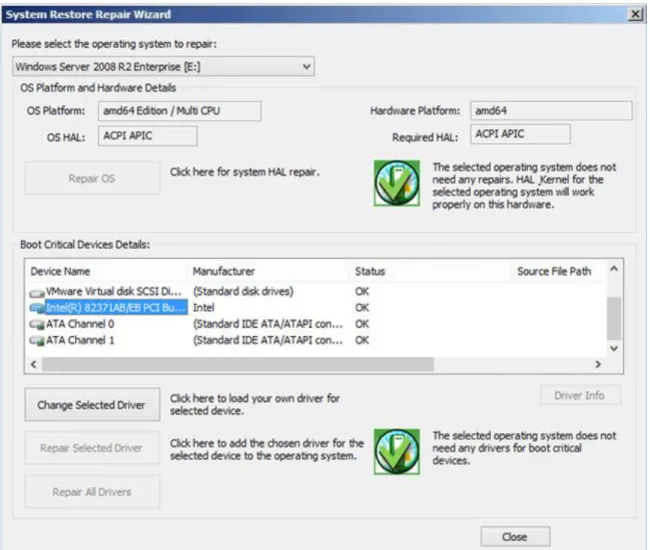This screenshot has width=650, height=550.
Task: Click the Intel 82371AB/EB PCI device icon
Action: (37, 308)
